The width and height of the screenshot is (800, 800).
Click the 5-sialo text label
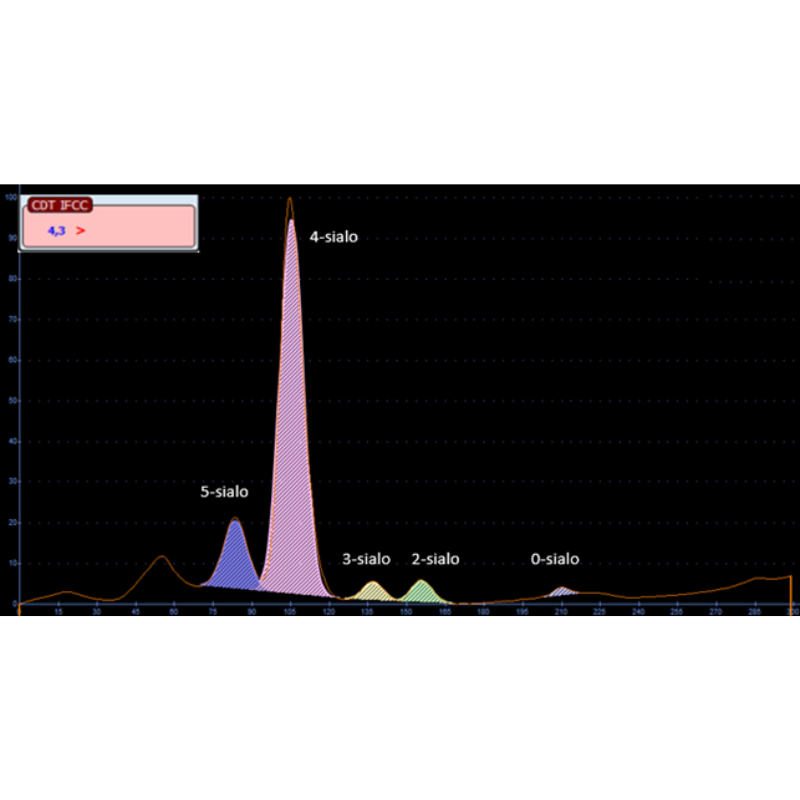(x=224, y=492)
